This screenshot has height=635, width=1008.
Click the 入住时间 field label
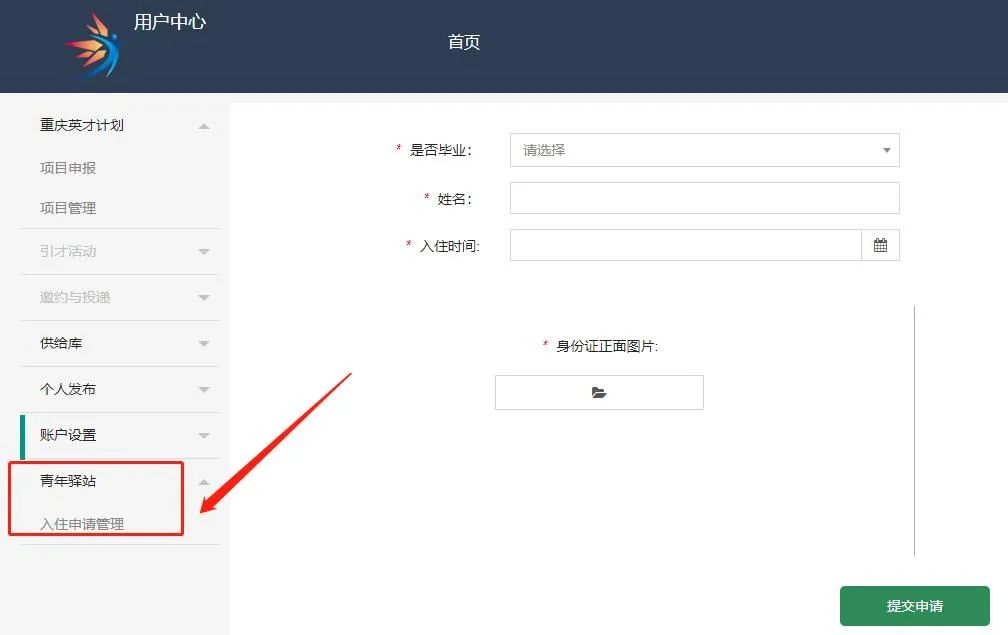tap(450, 246)
